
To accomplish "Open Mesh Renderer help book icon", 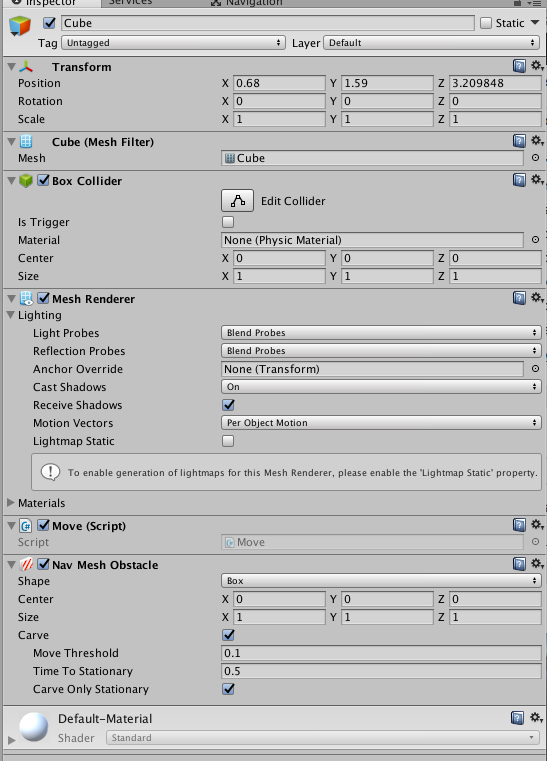I will (519, 298).
